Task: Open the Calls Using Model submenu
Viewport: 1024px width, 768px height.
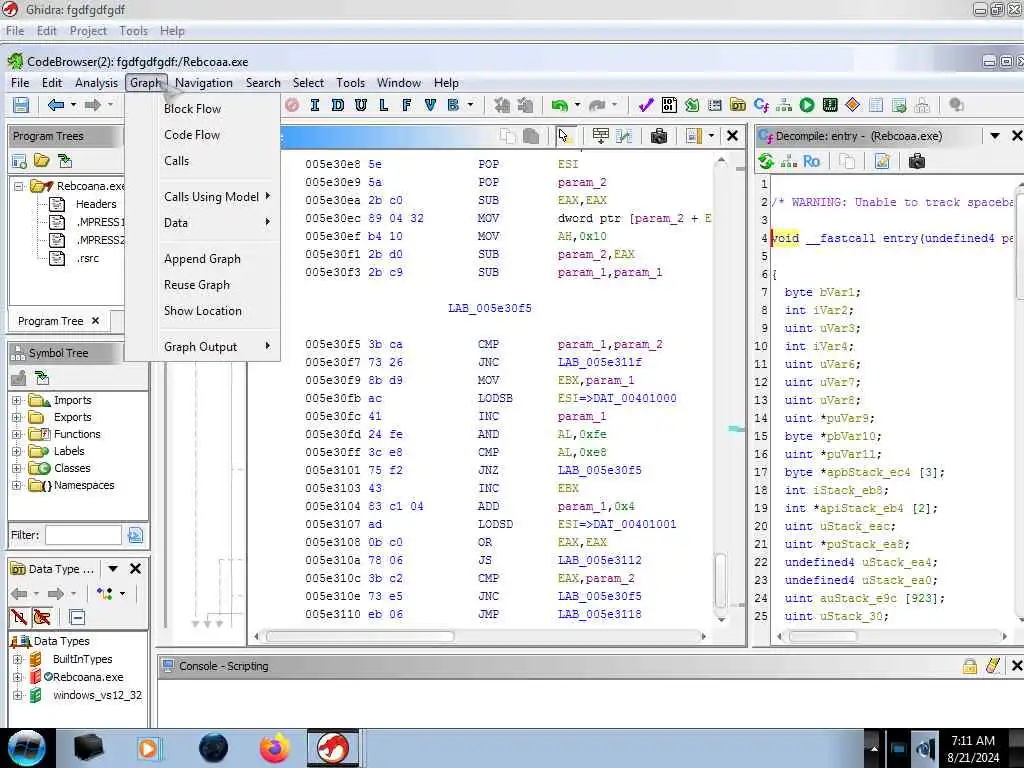Action: click(x=212, y=197)
